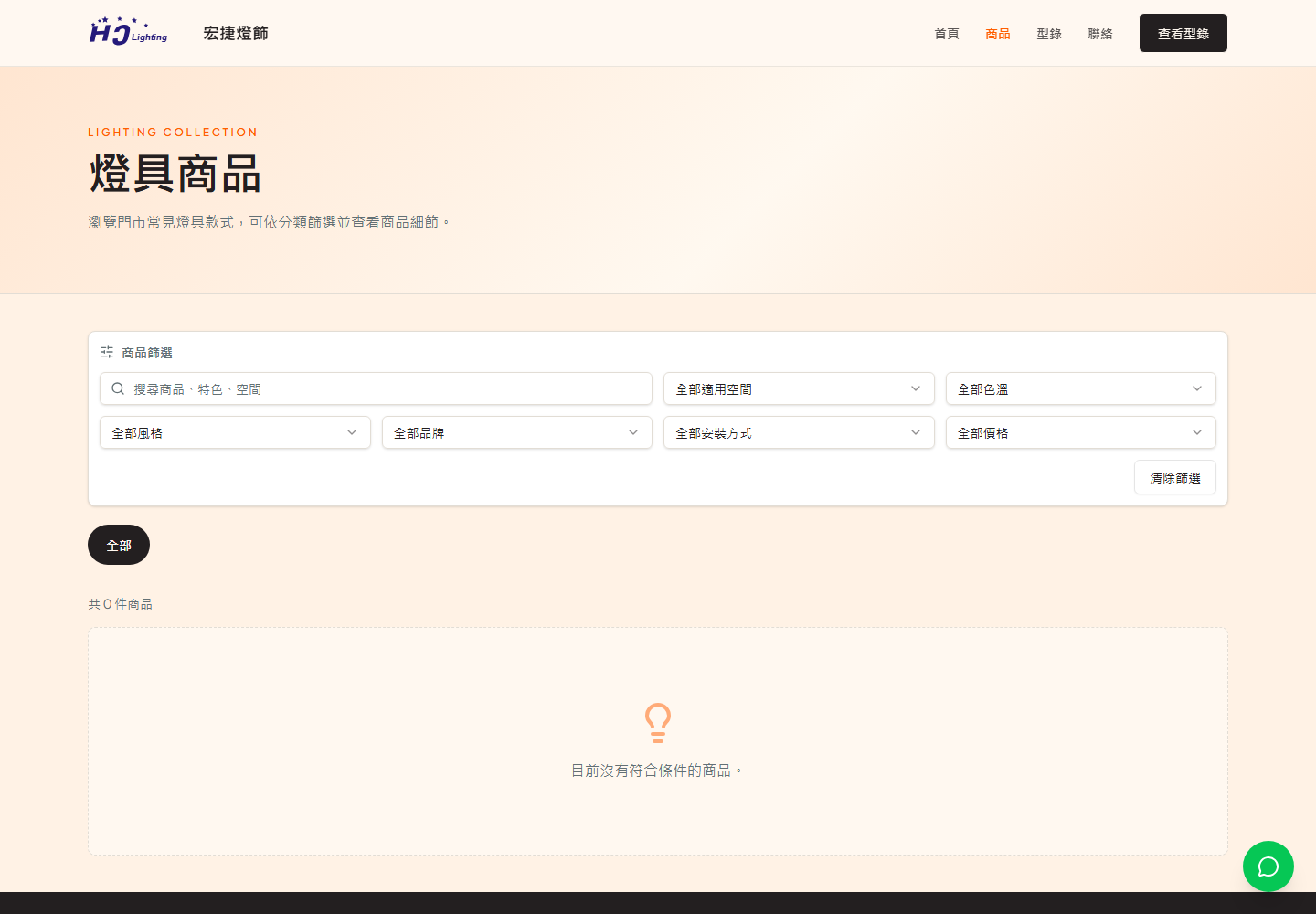Click the 商品篩選 panel title
The height and width of the screenshot is (914, 1316).
(147, 353)
